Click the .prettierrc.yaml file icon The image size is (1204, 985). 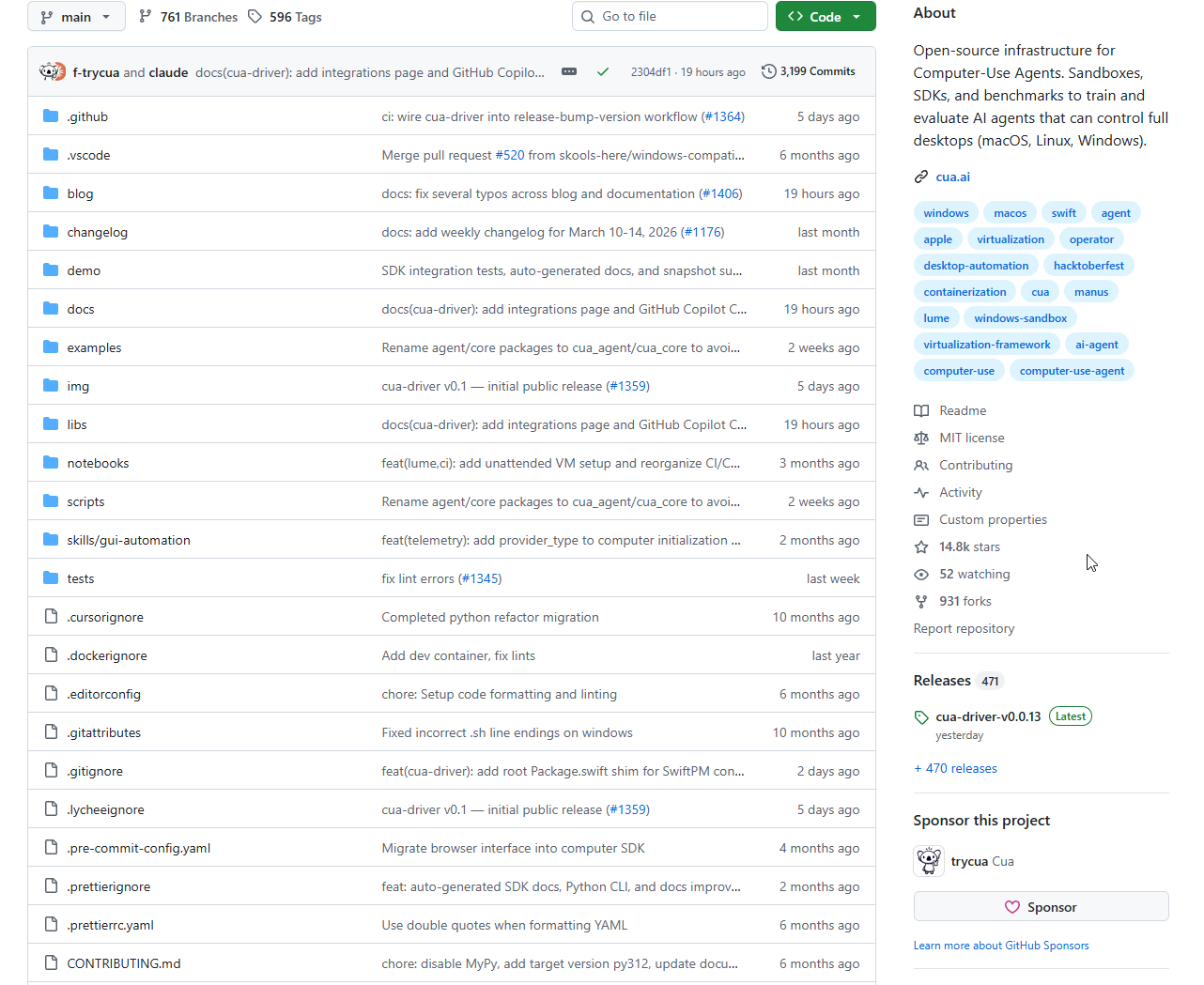[51, 925]
